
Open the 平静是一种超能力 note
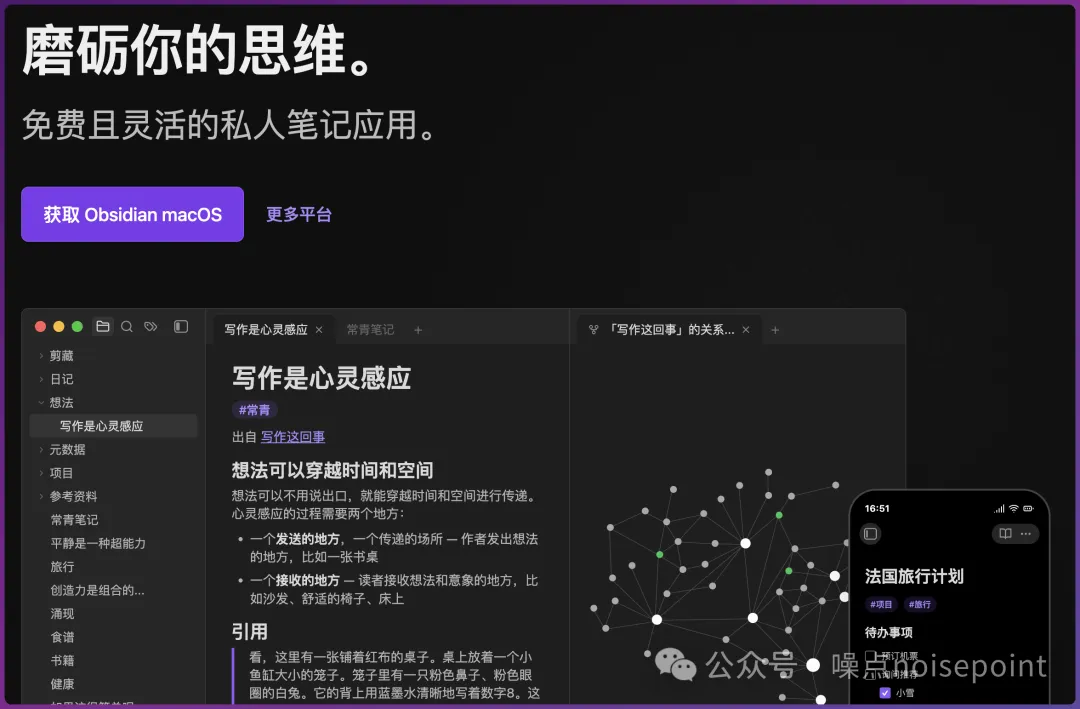pos(98,543)
